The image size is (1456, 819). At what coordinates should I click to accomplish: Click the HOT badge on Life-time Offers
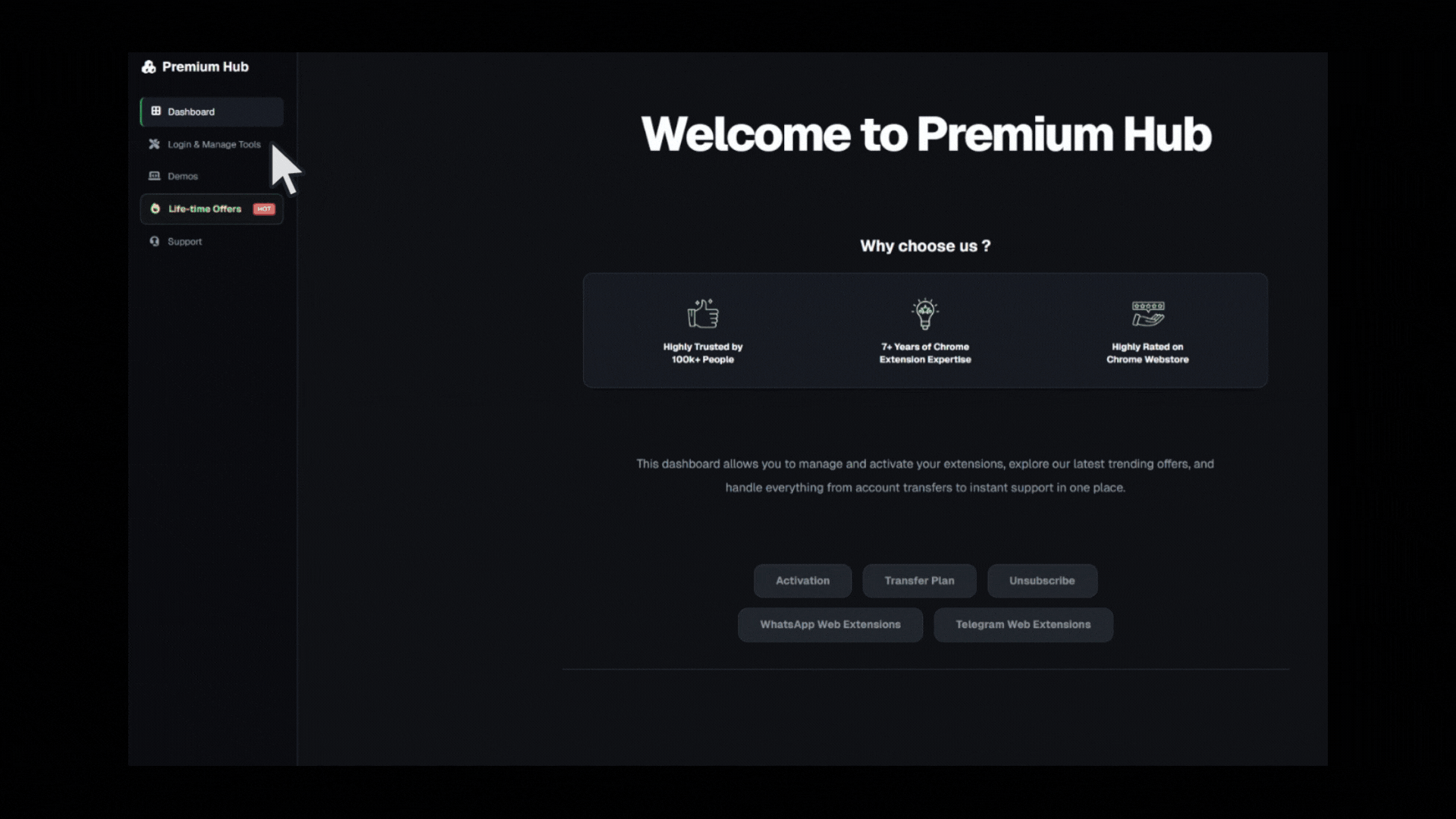click(x=264, y=209)
